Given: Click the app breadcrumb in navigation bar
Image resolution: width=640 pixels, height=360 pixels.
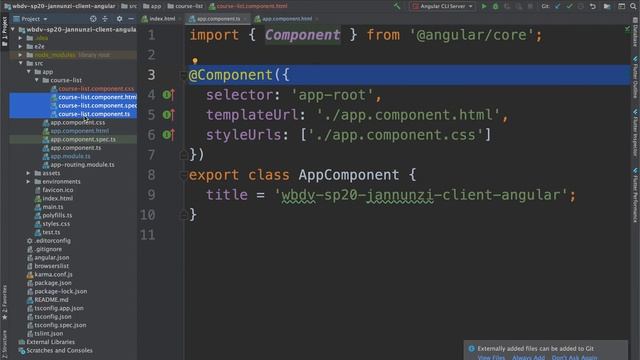Looking at the screenshot, I should pos(152,6).
